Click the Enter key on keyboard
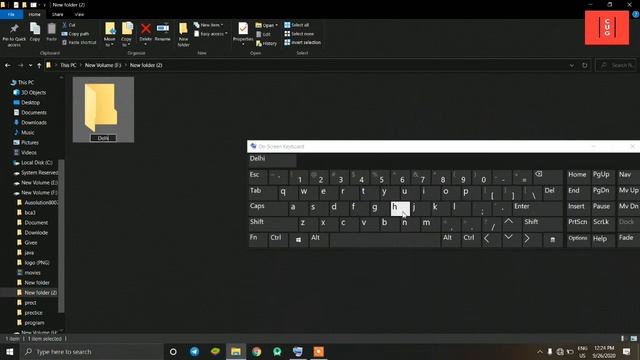This screenshot has height=360, width=640. point(538,208)
